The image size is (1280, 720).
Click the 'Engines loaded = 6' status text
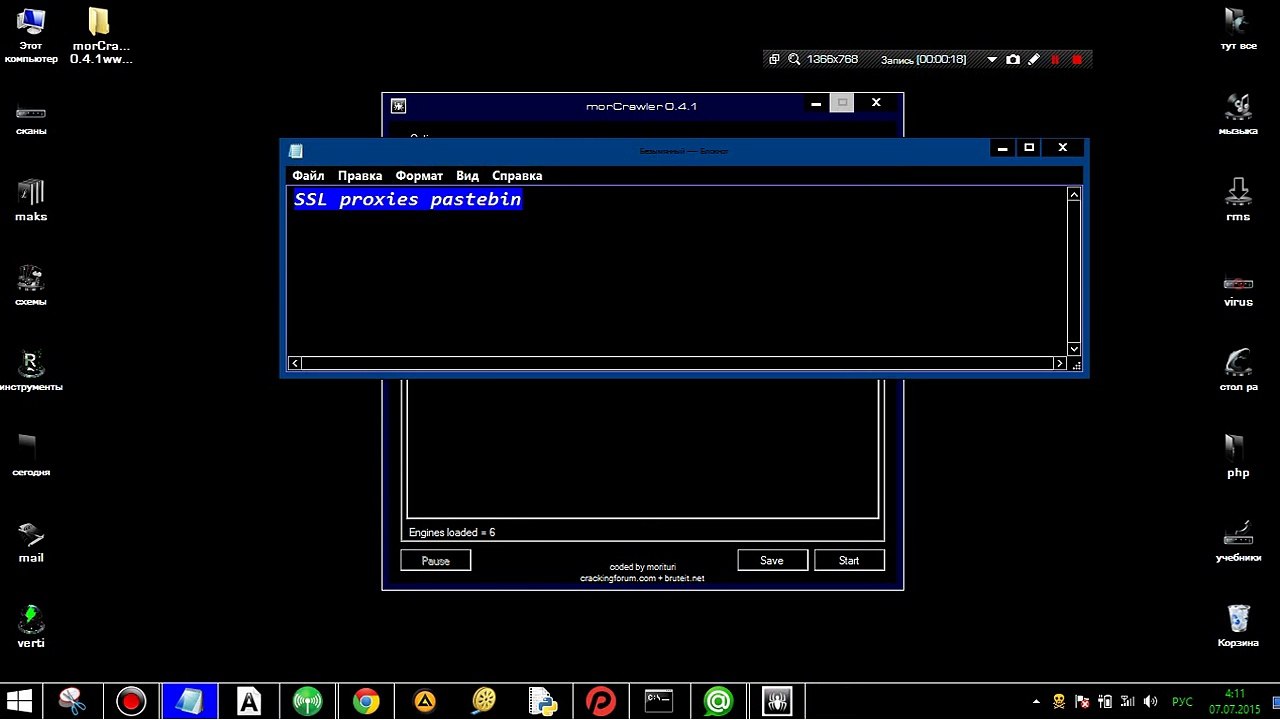(452, 533)
